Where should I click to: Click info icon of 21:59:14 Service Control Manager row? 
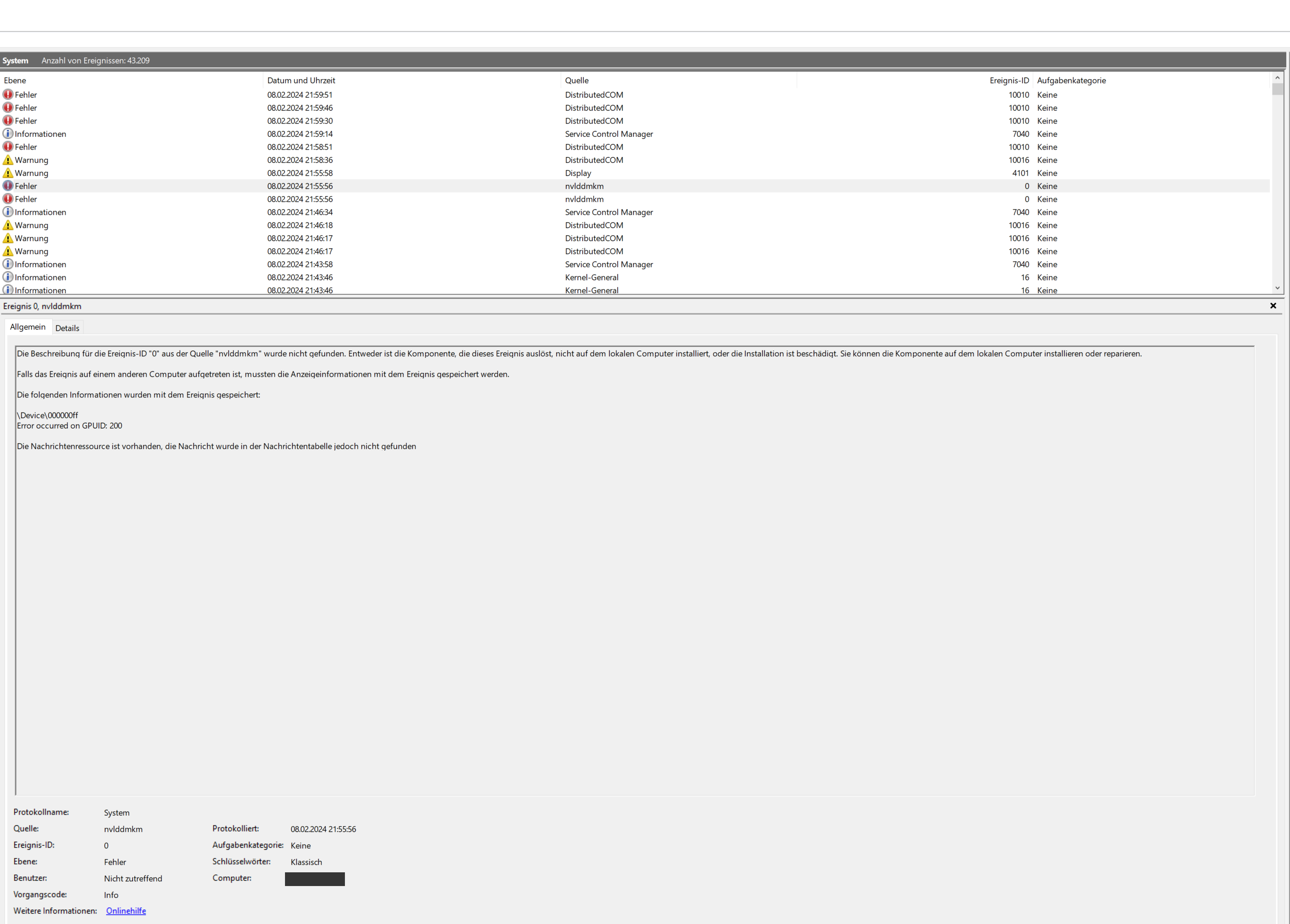pyautogui.click(x=8, y=134)
